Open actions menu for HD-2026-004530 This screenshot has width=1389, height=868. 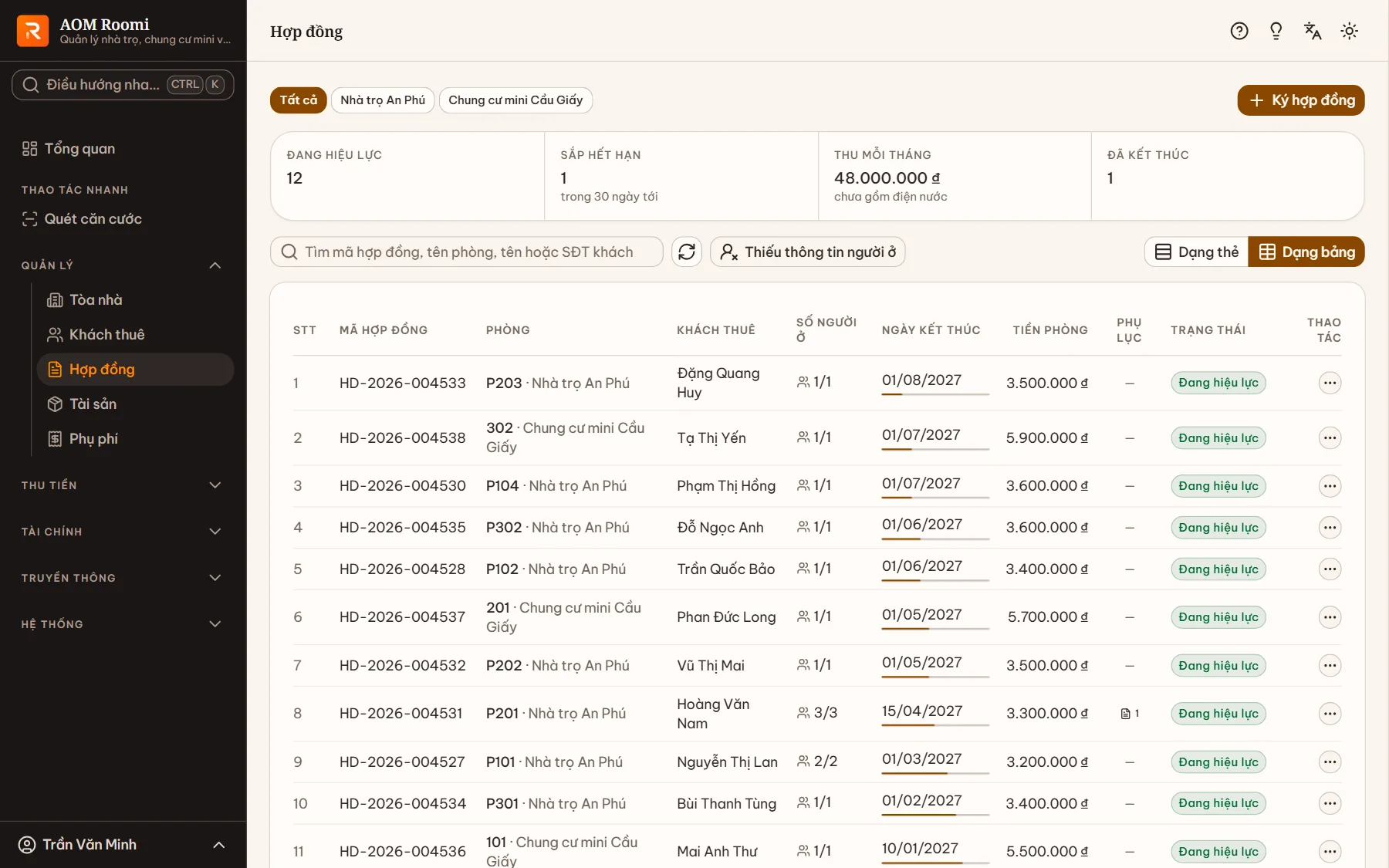tap(1330, 486)
